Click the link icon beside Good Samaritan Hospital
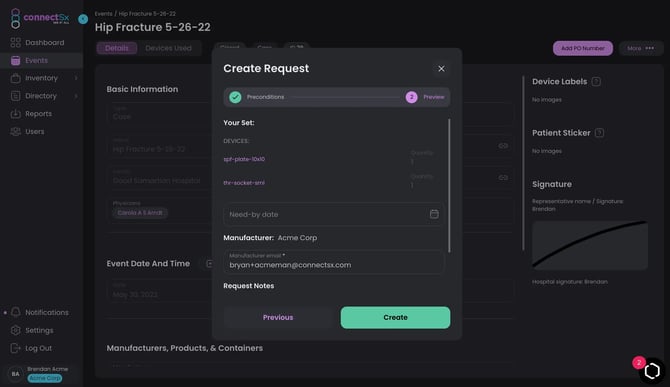The image size is (670, 387). tap(503, 177)
